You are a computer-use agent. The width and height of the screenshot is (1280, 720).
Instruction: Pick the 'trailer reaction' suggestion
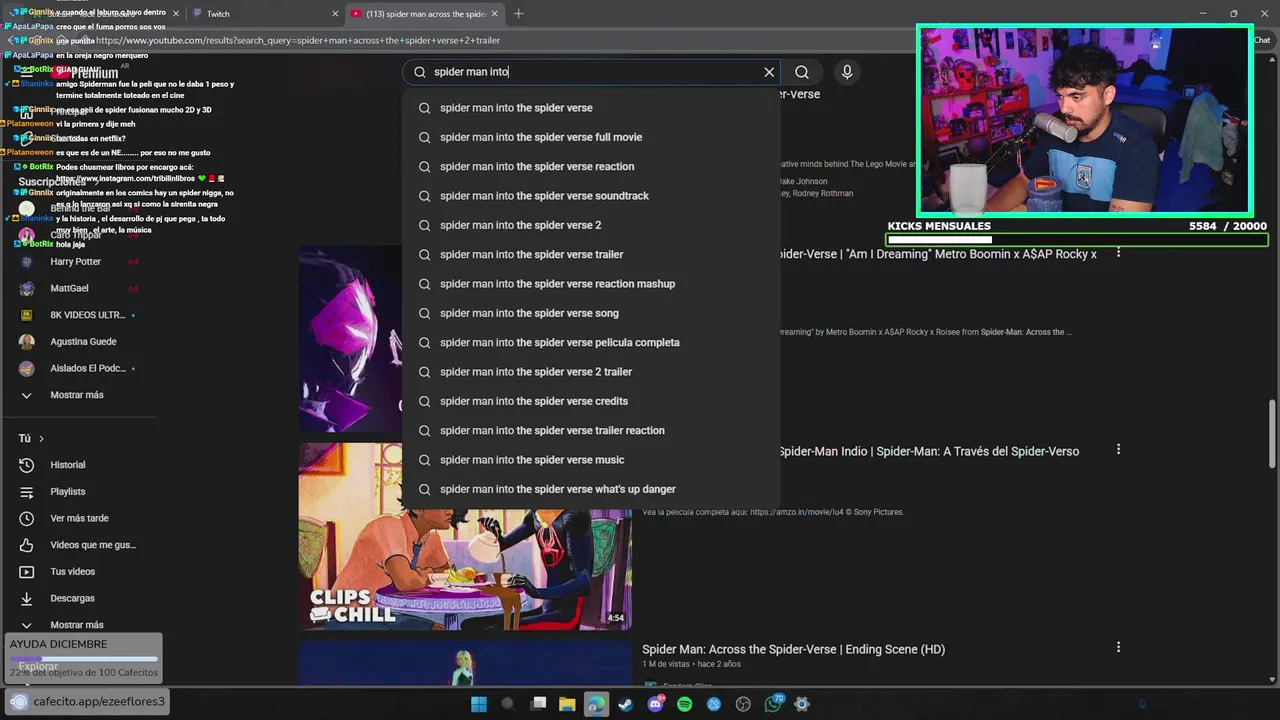591,430
